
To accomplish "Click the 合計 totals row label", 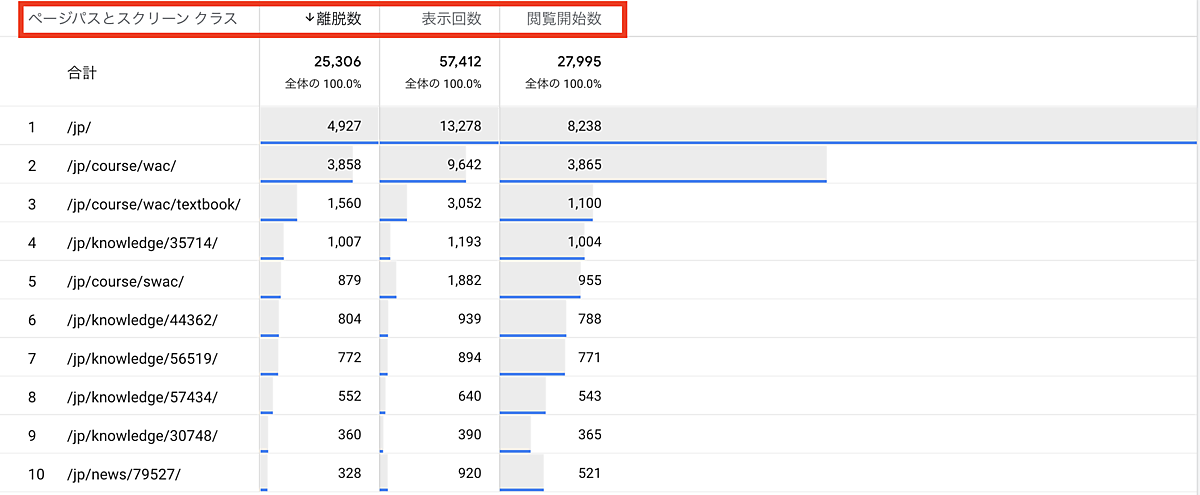I will coord(82,73).
